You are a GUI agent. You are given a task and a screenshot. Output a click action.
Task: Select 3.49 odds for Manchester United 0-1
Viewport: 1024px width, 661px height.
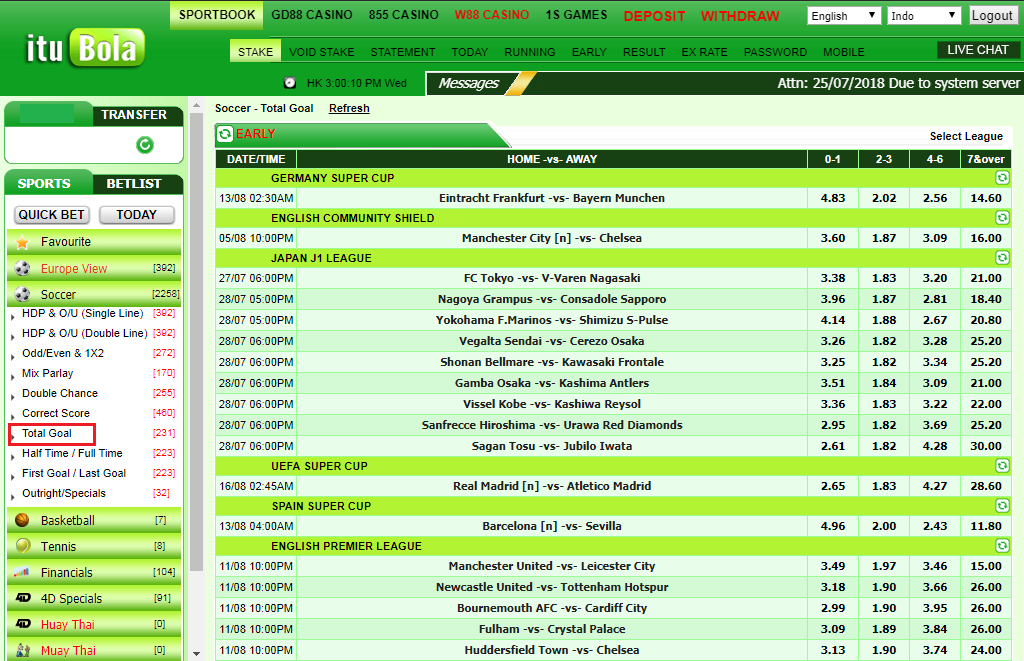point(833,566)
